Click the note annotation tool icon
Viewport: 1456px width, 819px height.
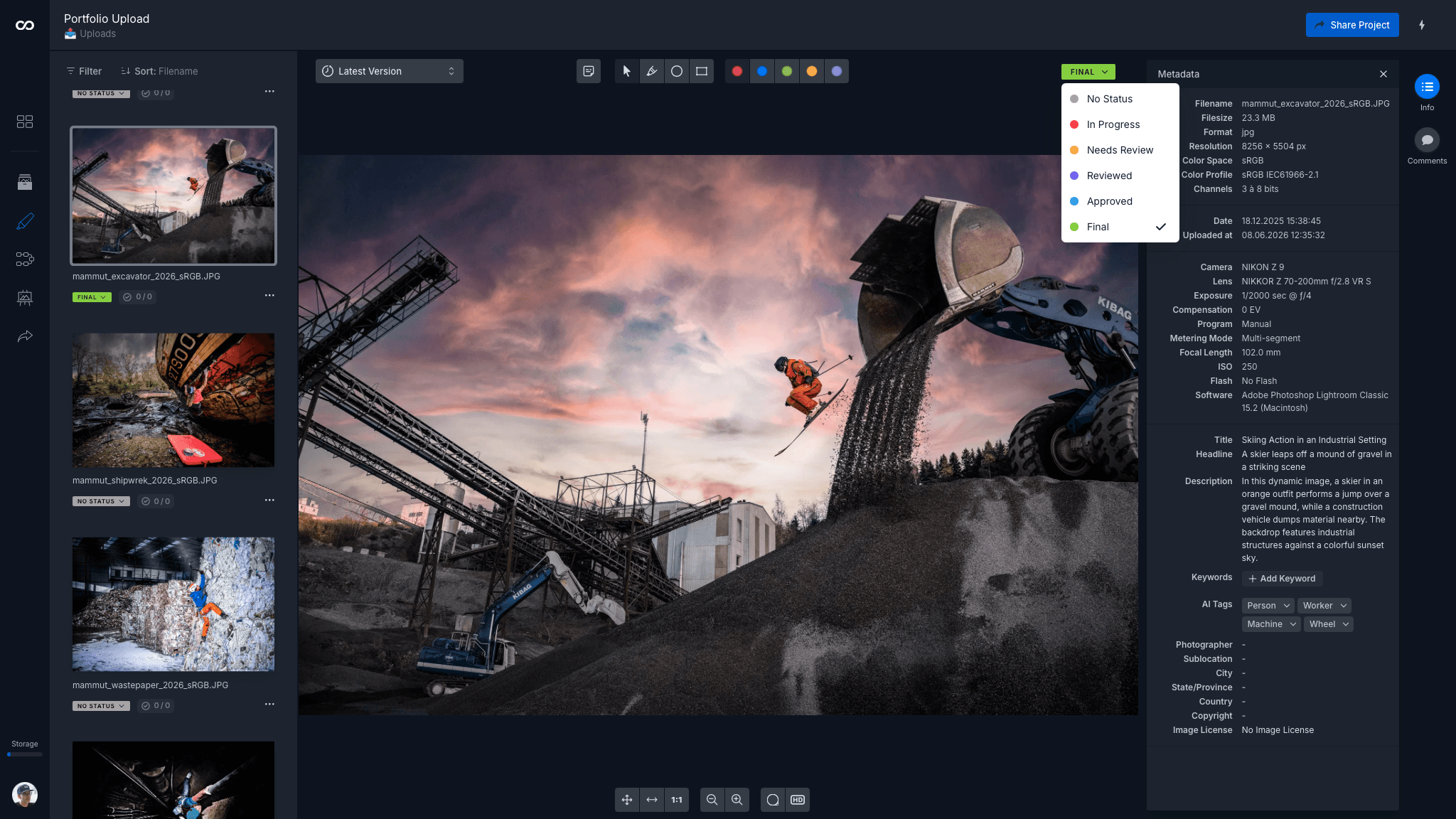(x=589, y=71)
